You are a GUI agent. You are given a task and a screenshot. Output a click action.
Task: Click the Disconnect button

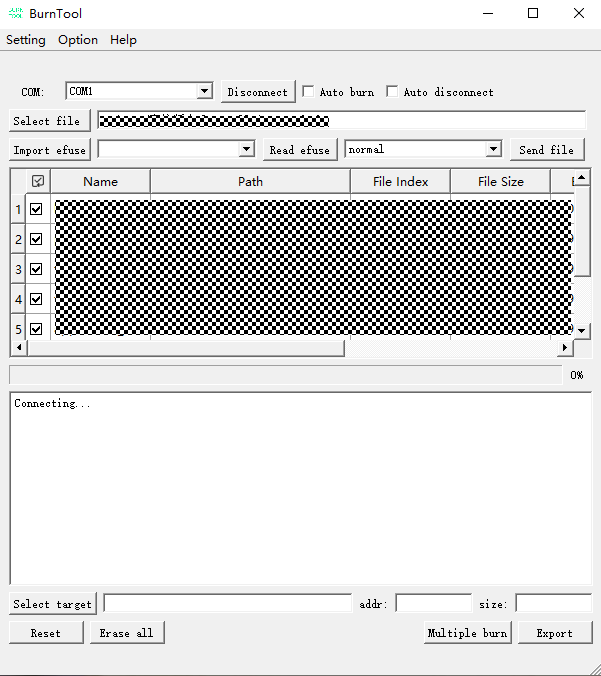258,92
